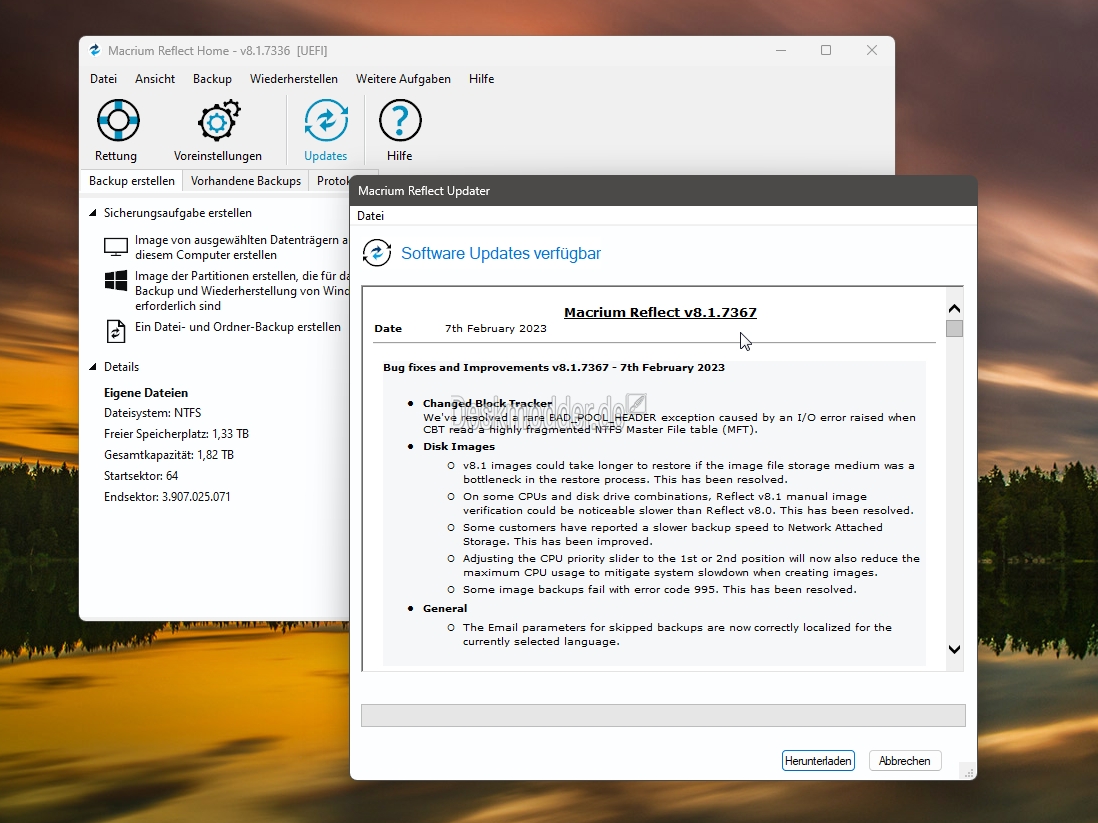Screen dimensions: 1098x823
Task: Open the Weitere Aufgaben menu
Action: pyautogui.click(x=403, y=79)
